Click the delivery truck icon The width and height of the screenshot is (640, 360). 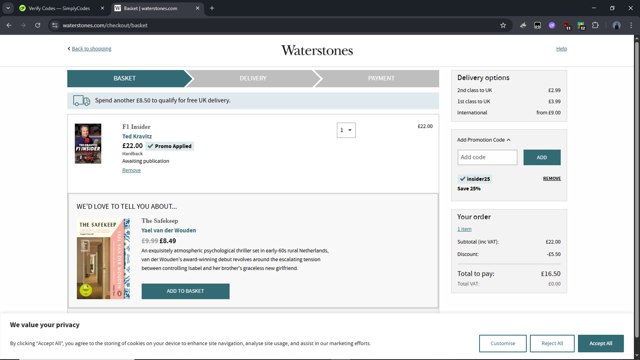pos(81,100)
